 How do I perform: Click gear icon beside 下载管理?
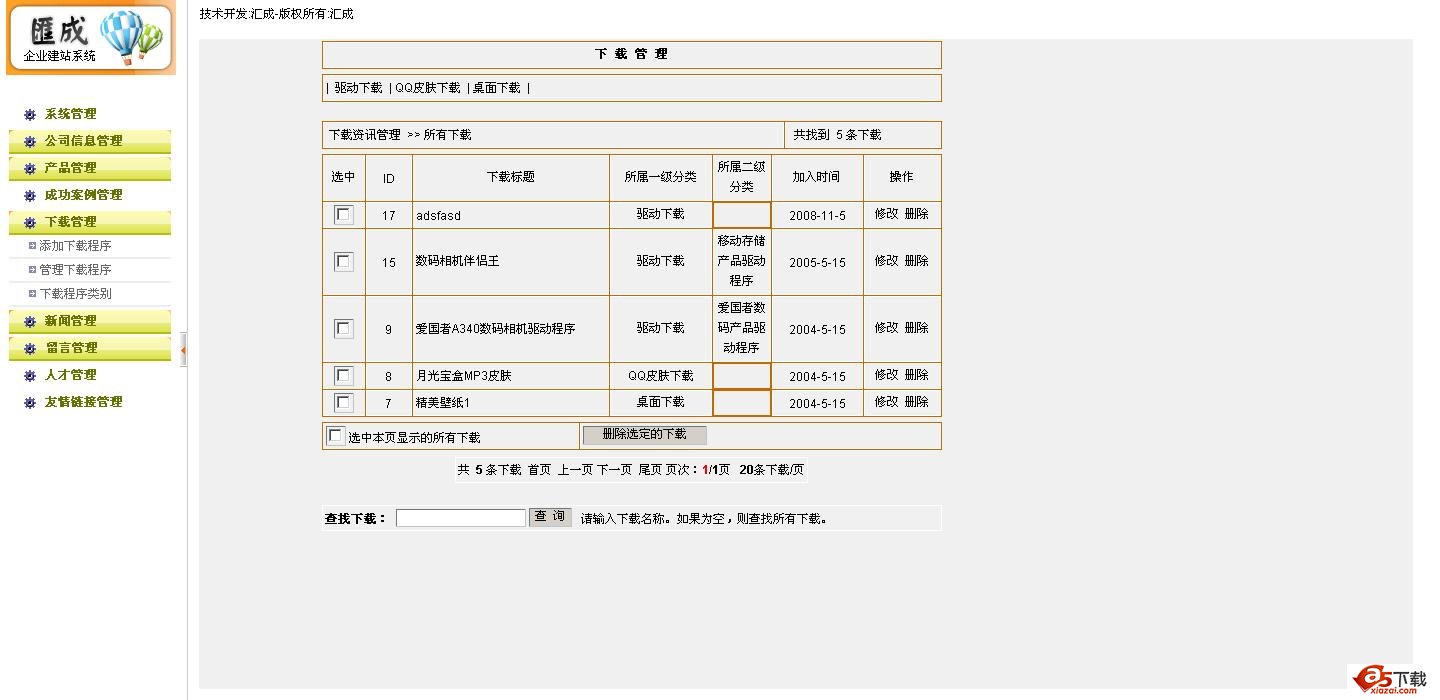click(30, 223)
